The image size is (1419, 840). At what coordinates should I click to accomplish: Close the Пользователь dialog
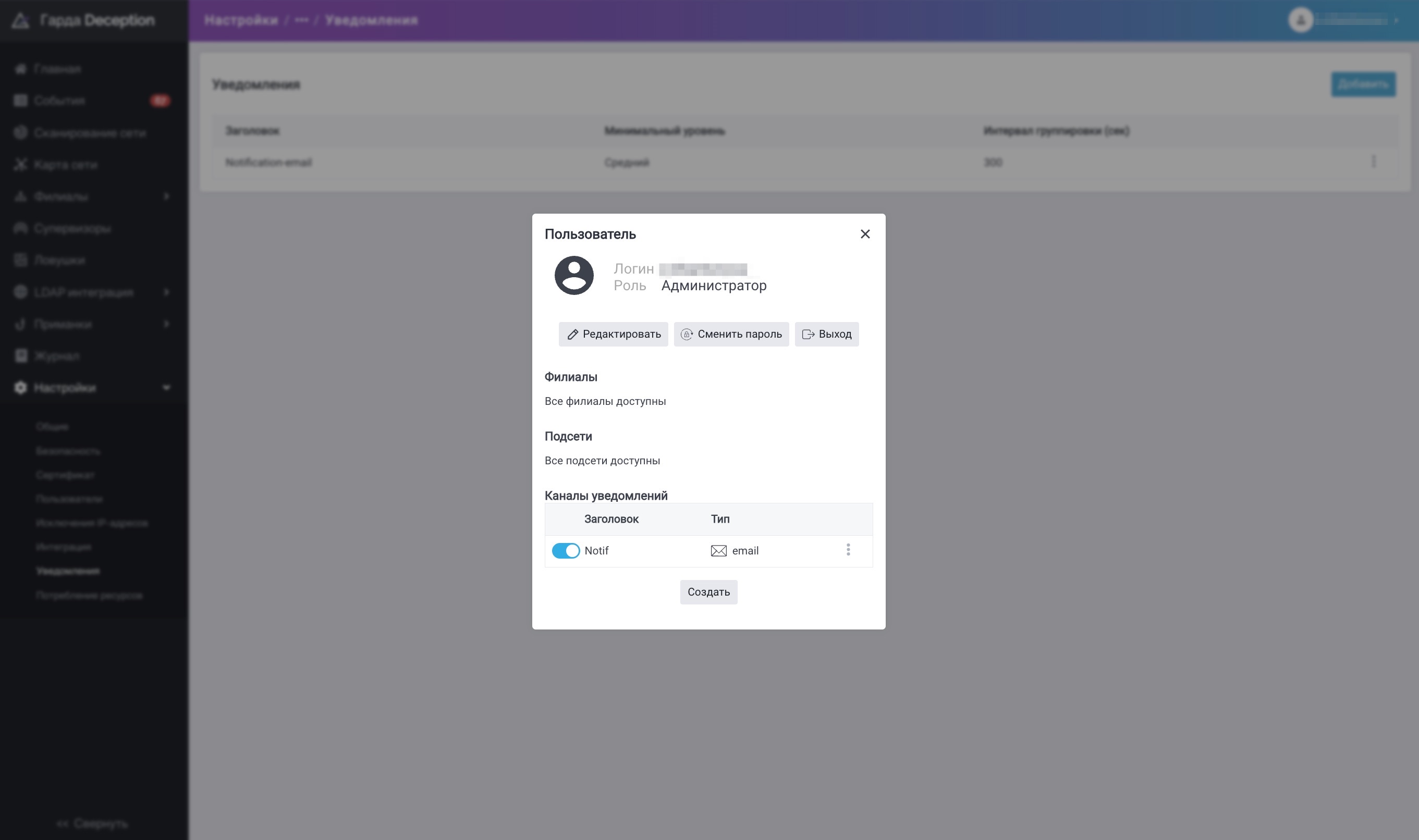coord(865,234)
